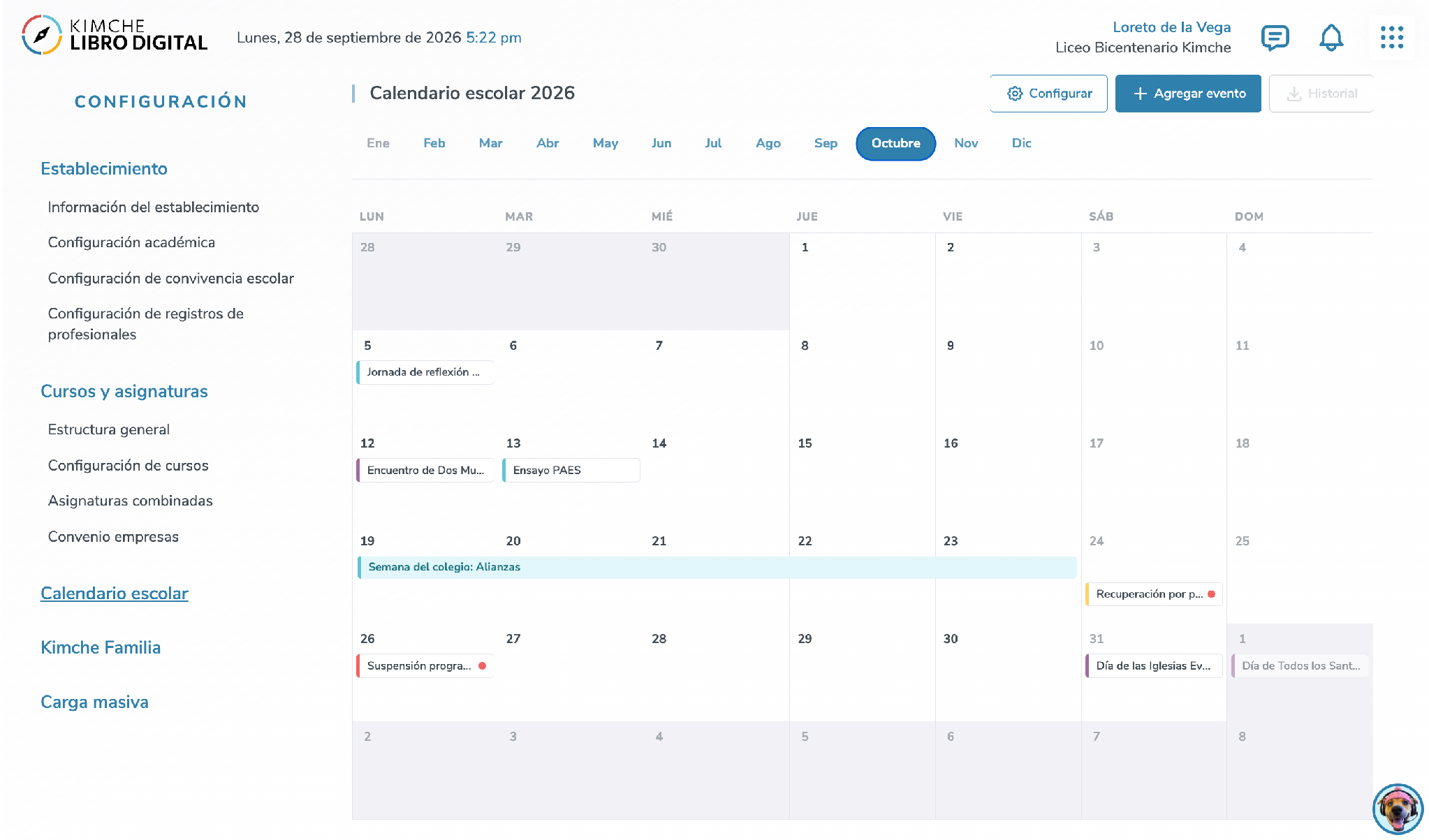Open the Día de las Iglesias Ev... event
Image resolution: width=1429 pixels, height=840 pixels.
[1154, 665]
